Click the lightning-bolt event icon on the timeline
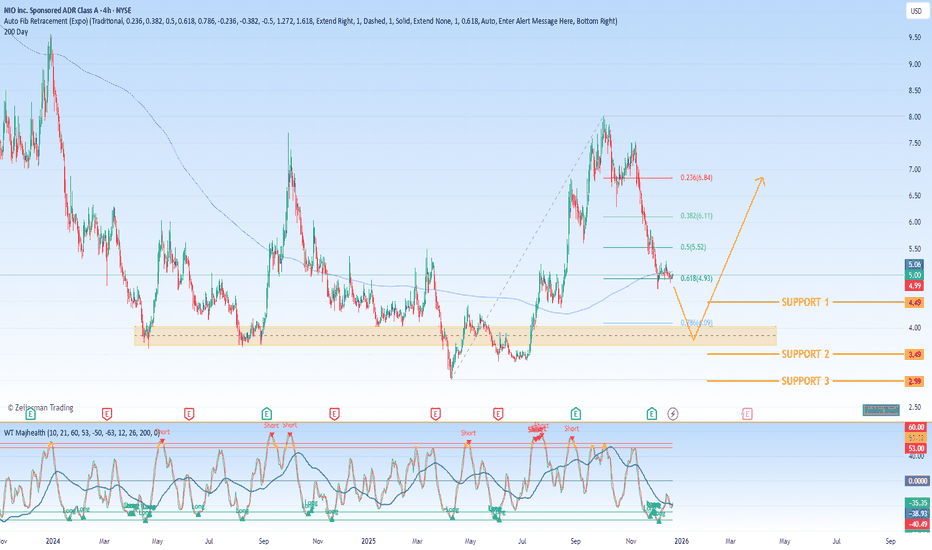Image resolution: width=932 pixels, height=550 pixels. [x=673, y=412]
